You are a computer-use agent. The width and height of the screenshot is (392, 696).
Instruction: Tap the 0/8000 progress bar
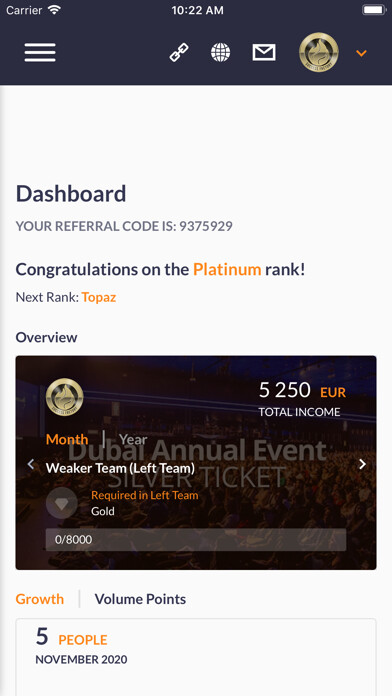tap(196, 540)
